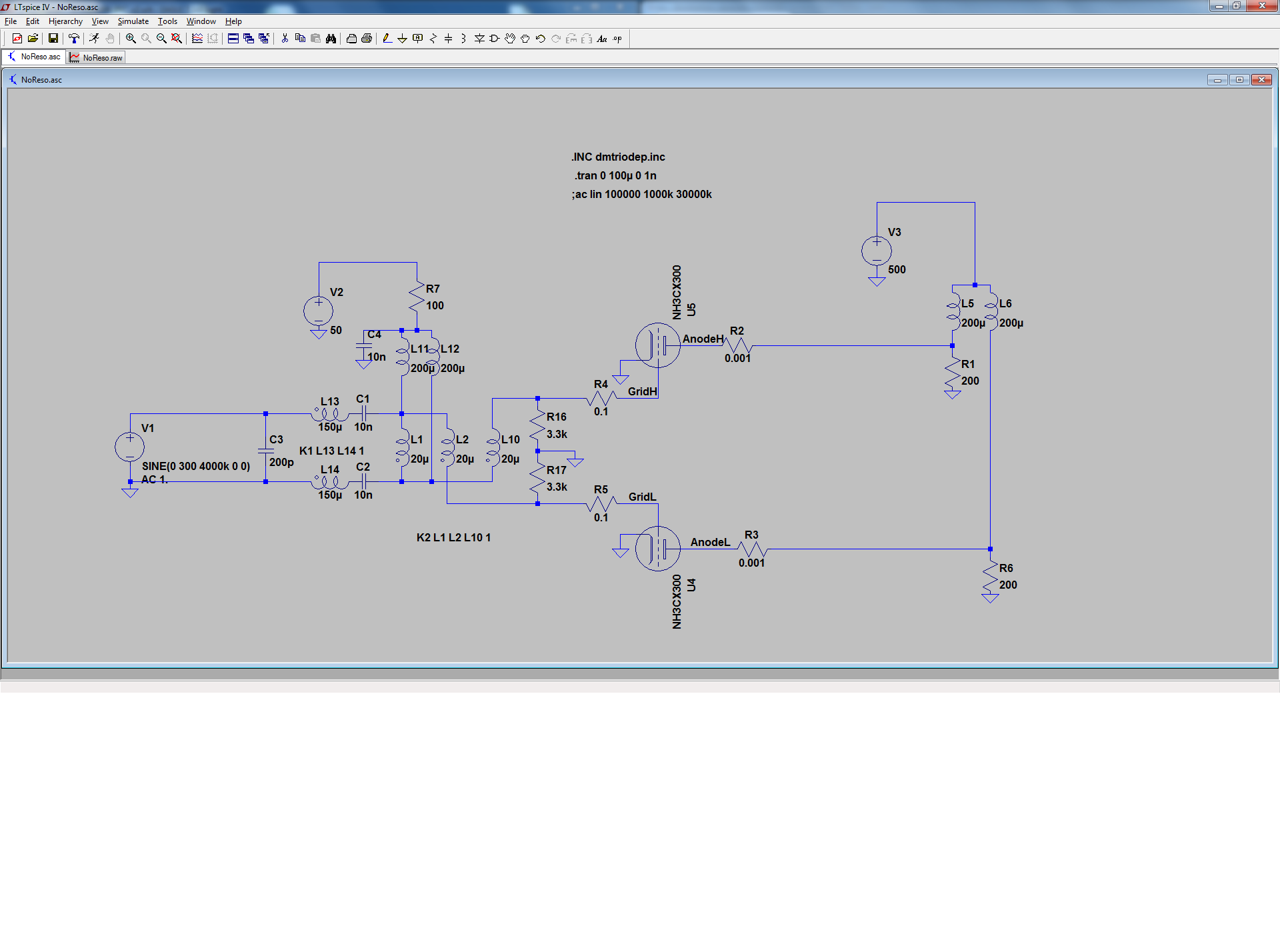Select the U4 triode tube symbol
The image size is (1280, 952).
tap(658, 549)
